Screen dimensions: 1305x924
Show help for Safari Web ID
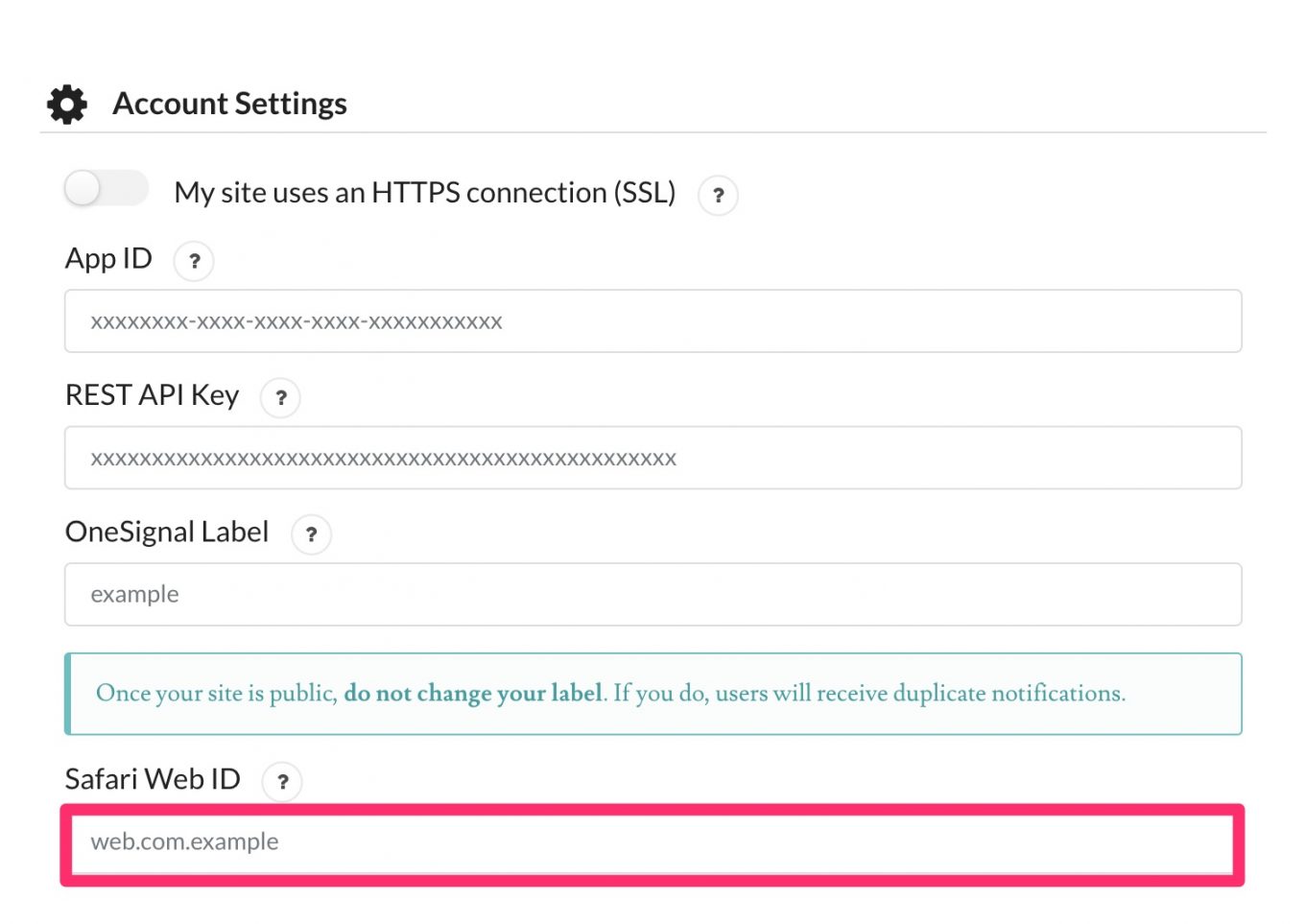(282, 781)
